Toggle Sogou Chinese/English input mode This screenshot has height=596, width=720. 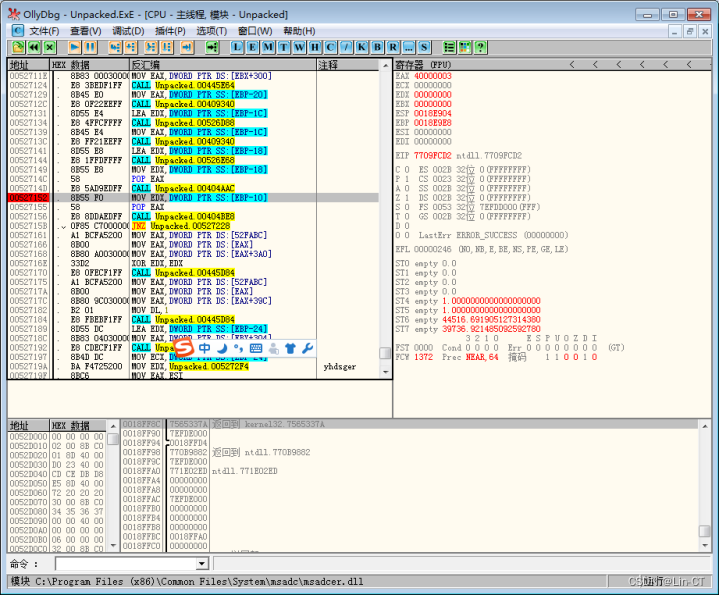(206, 348)
